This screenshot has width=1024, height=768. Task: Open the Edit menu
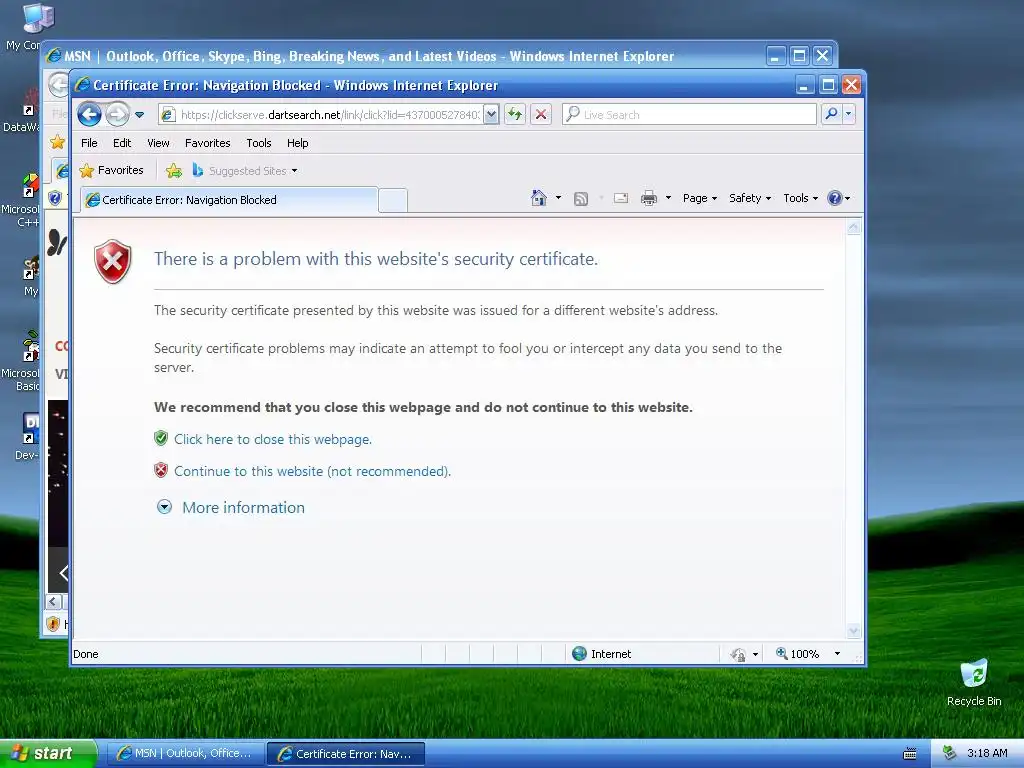click(121, 143)
